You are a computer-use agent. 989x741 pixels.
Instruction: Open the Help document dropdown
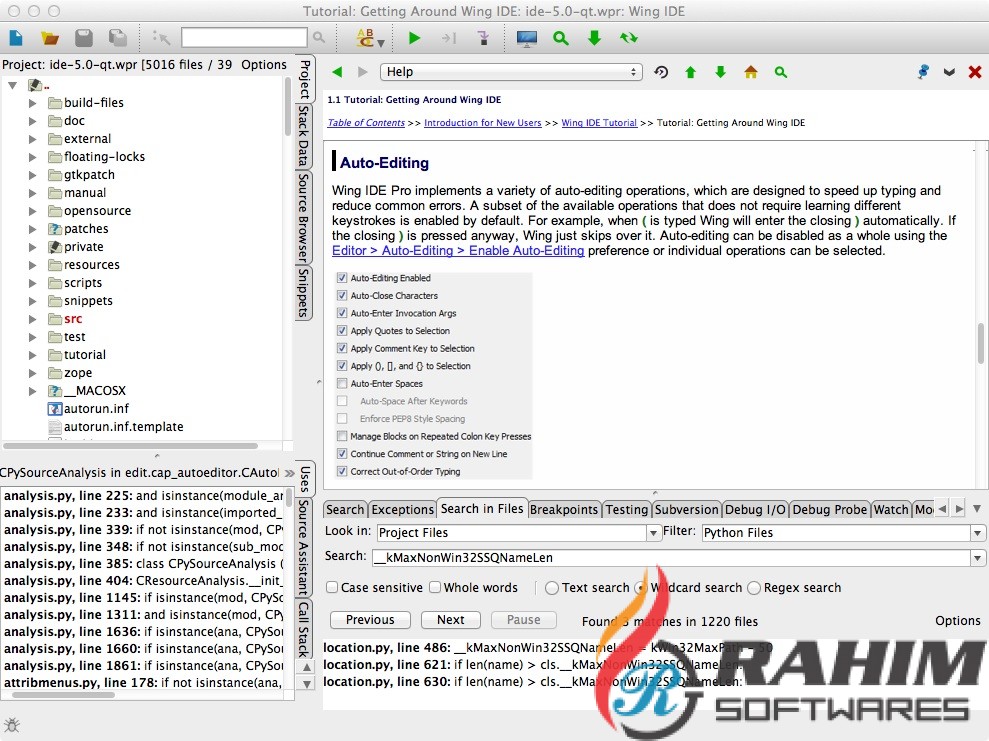coord(512,72)
